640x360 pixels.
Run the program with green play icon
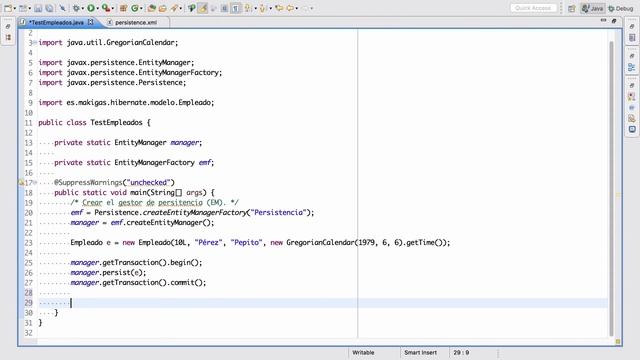[91, 8]
